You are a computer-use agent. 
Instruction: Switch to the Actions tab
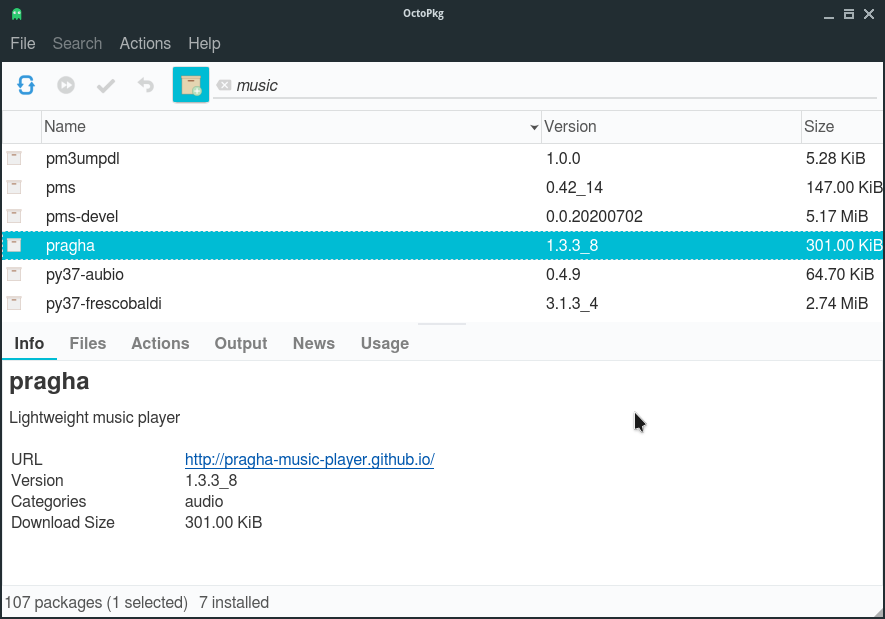pyautogui.click(x=160, y=343)
